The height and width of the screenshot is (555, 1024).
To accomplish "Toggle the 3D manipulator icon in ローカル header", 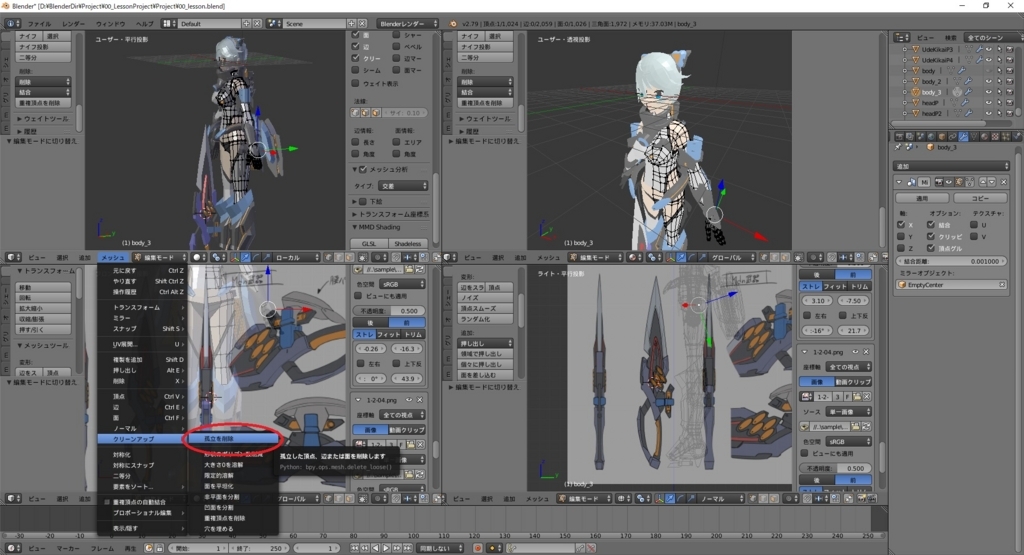I will (234, 258).
